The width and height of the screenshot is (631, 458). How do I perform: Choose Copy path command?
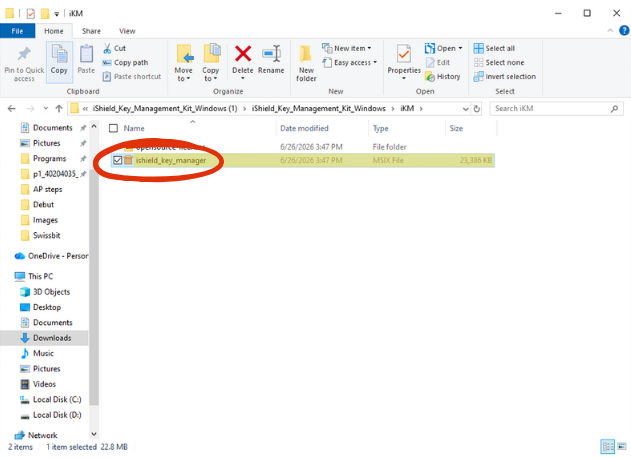(125, 62)
